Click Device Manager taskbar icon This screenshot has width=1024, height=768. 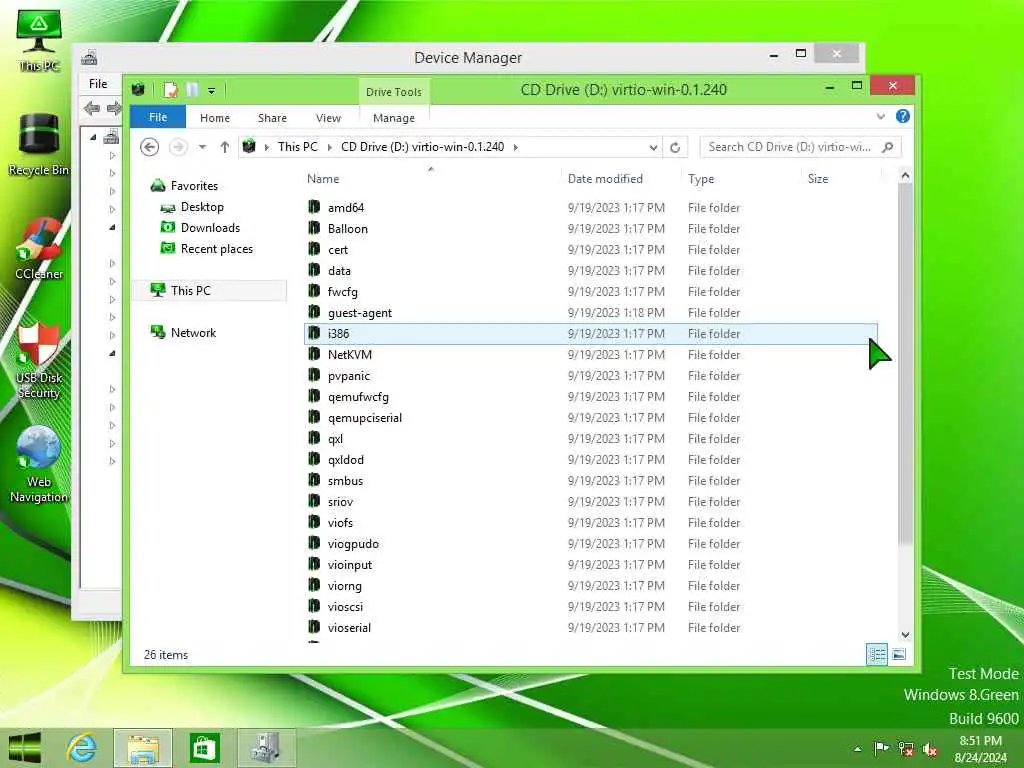tap(266, 748)
